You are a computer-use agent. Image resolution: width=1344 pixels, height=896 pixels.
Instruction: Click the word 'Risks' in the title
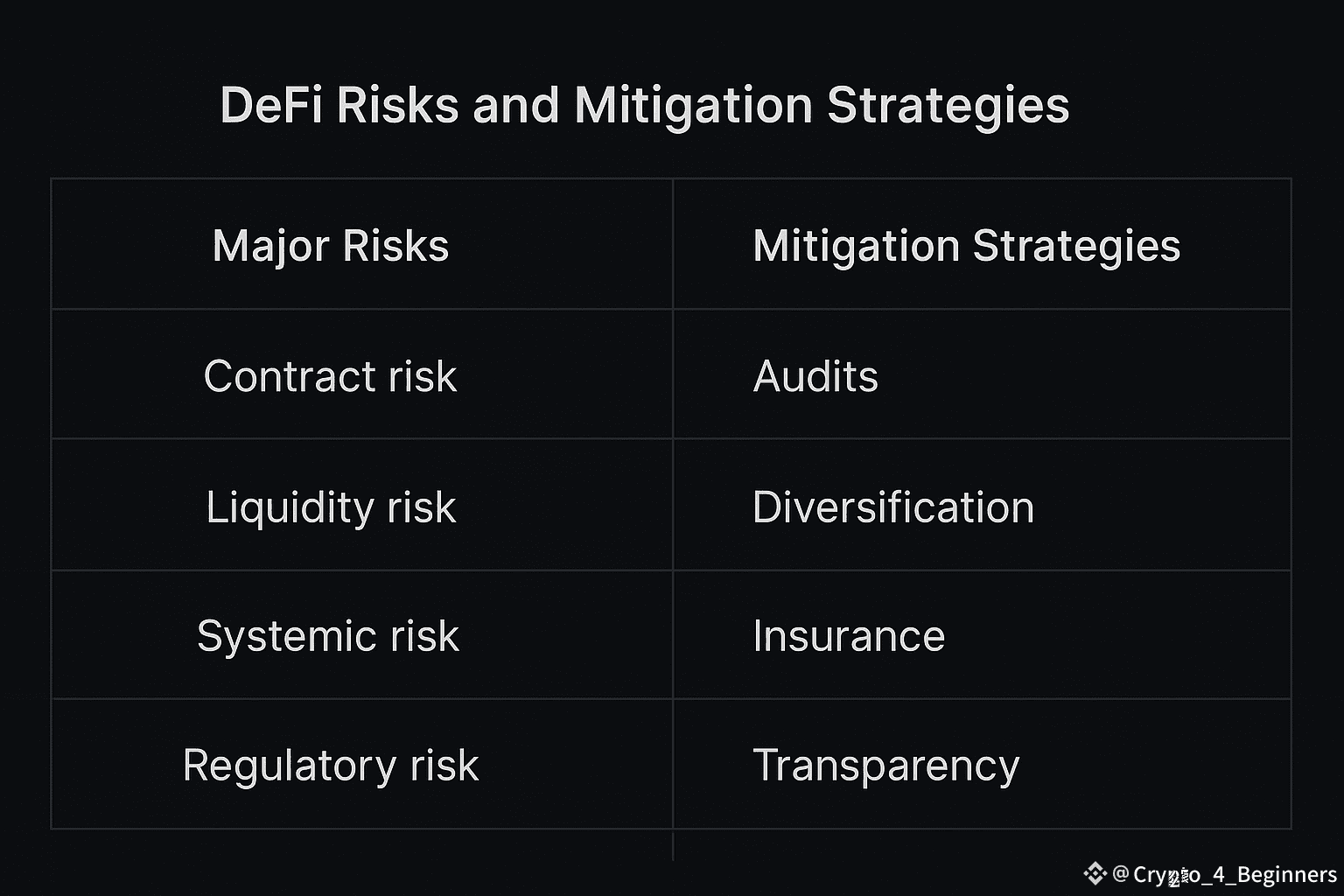[397, 105]
